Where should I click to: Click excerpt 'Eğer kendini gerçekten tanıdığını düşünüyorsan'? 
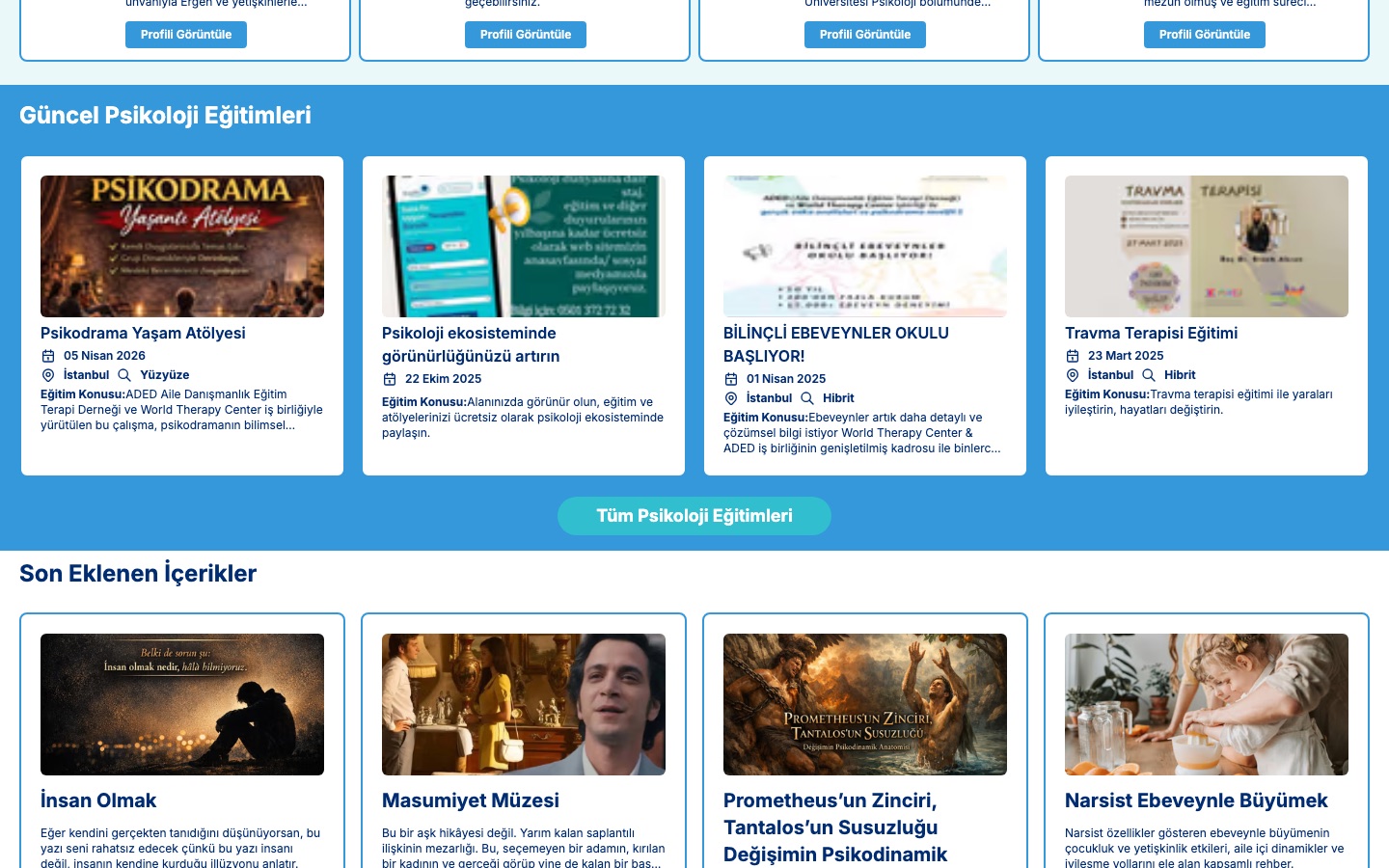[x=180, y=848]
